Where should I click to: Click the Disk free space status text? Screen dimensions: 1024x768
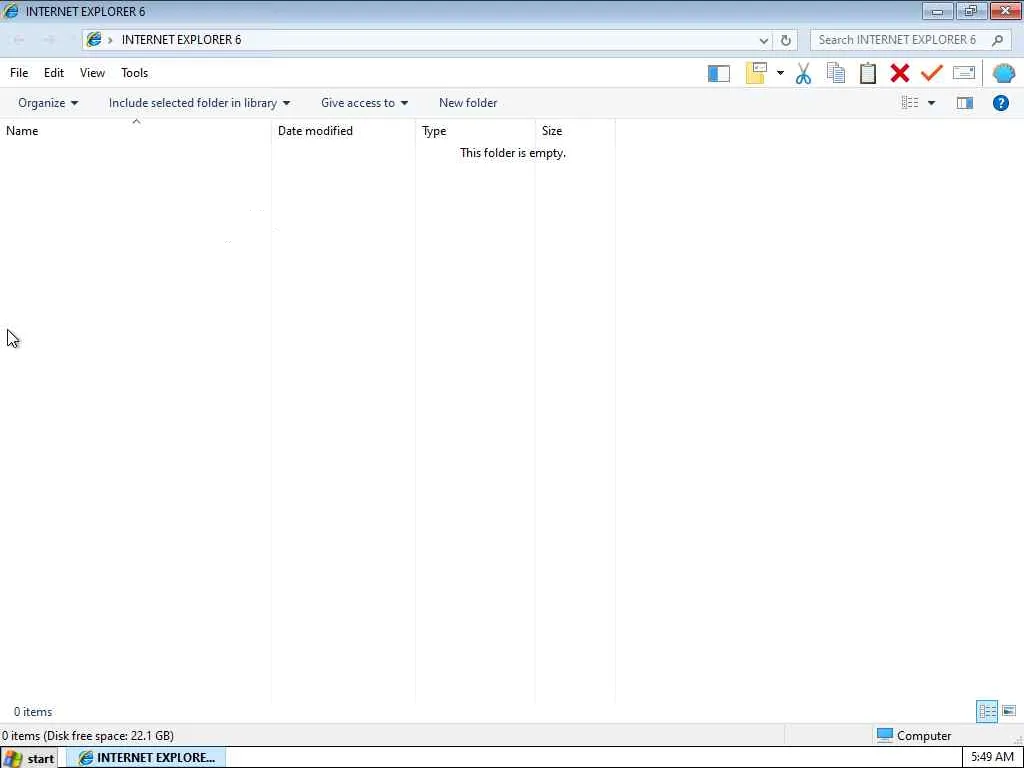click(x=88, y=736)
